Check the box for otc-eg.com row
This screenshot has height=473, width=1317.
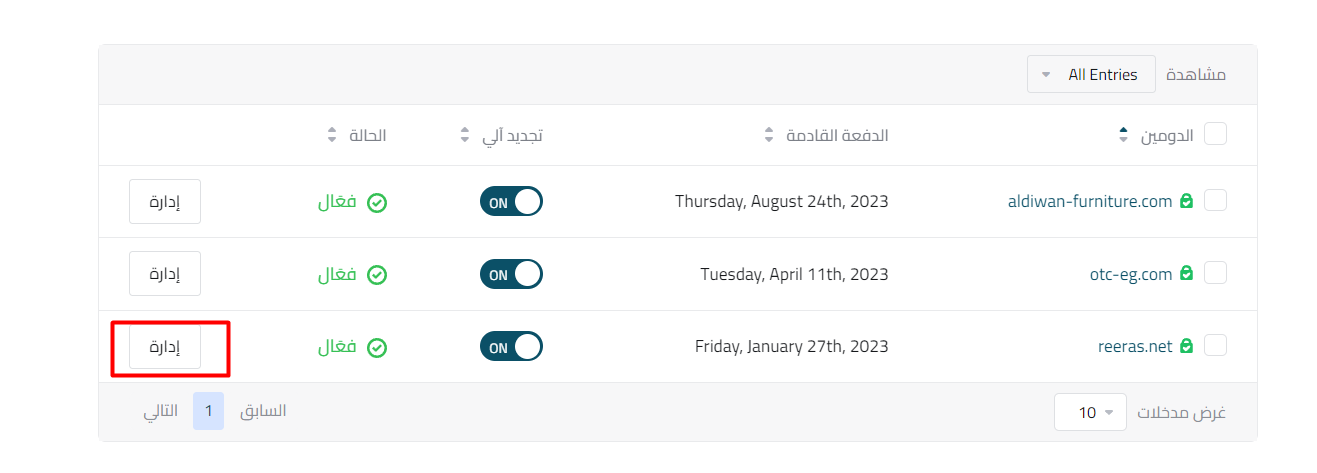pos(1215,273)
